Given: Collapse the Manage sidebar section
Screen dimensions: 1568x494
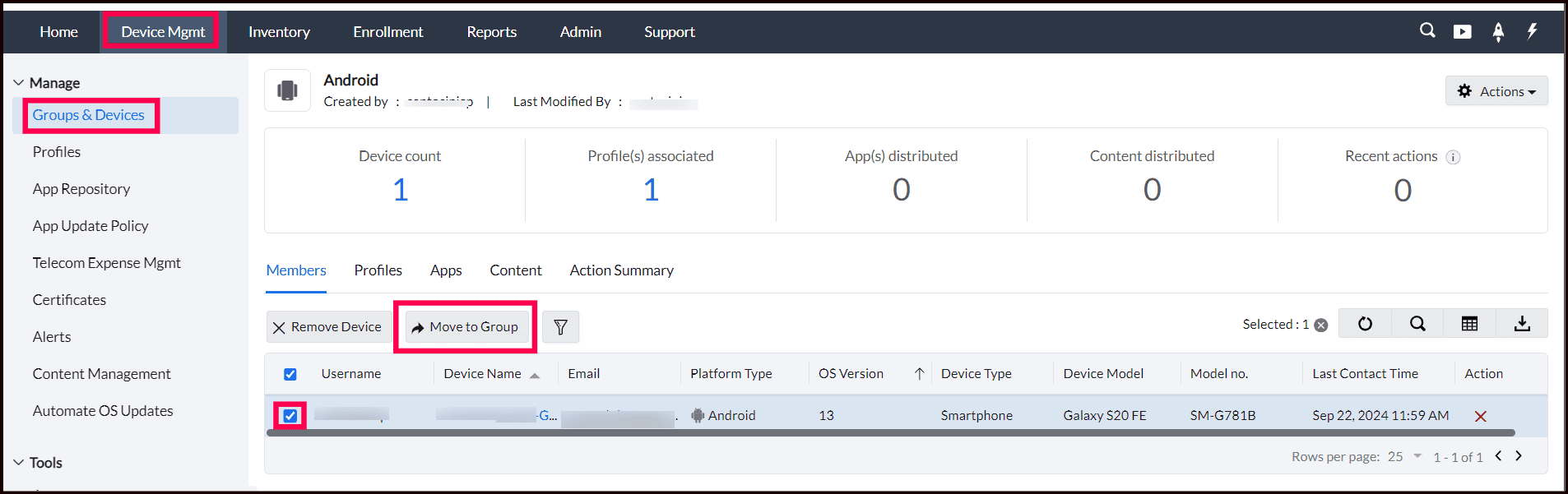Looking at the screenshot, I should click(x=19, y=83).
